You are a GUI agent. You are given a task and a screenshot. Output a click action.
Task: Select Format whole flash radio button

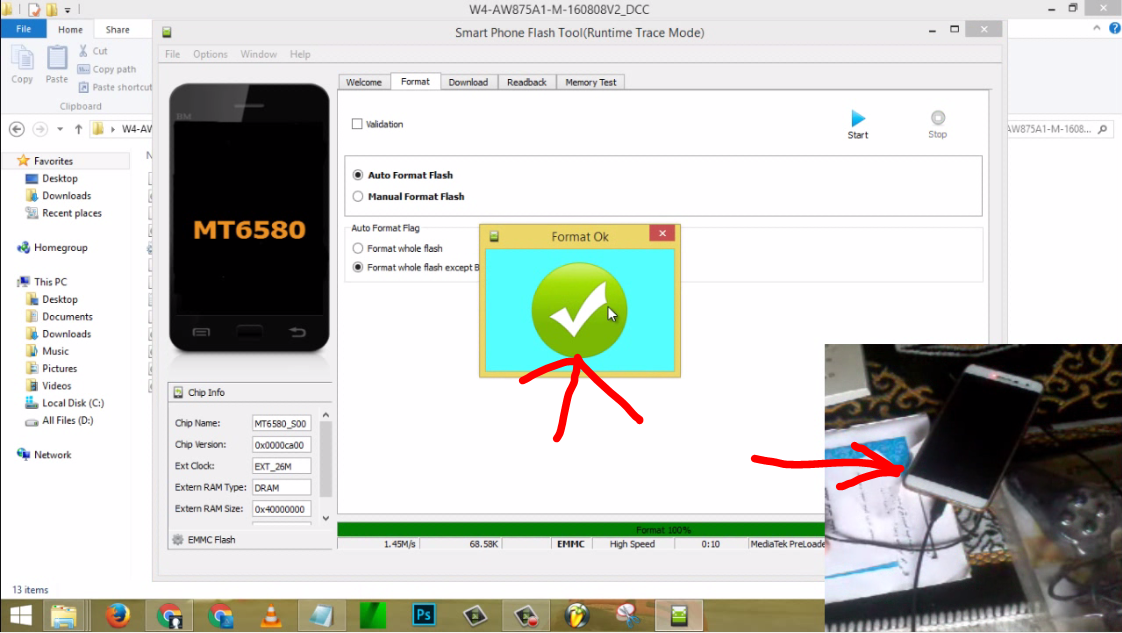click(x=358, y=248)
